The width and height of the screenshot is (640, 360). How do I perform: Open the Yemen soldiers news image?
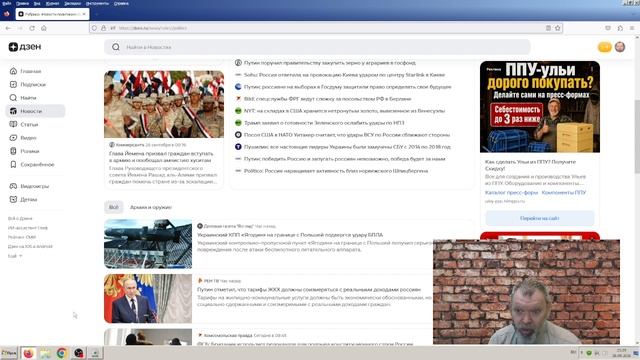[164, 104]
